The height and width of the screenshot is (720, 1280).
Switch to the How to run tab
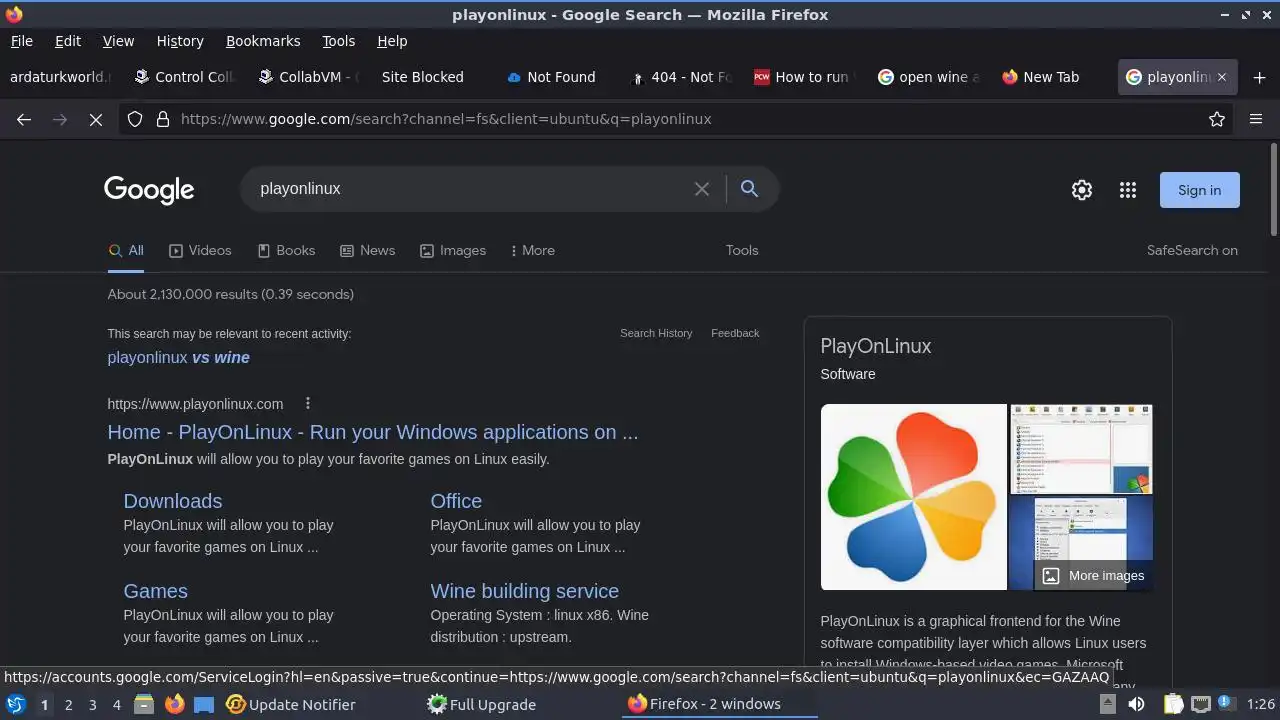click(x=803, y=77)
